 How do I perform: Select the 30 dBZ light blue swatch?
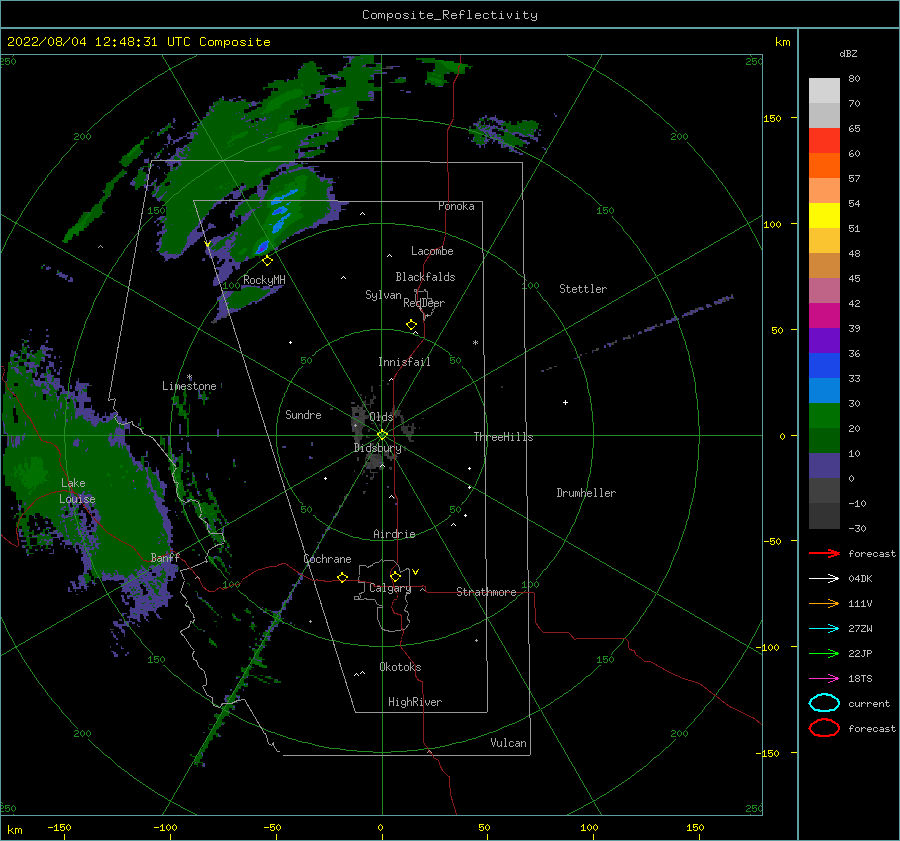tap(824, 390)
